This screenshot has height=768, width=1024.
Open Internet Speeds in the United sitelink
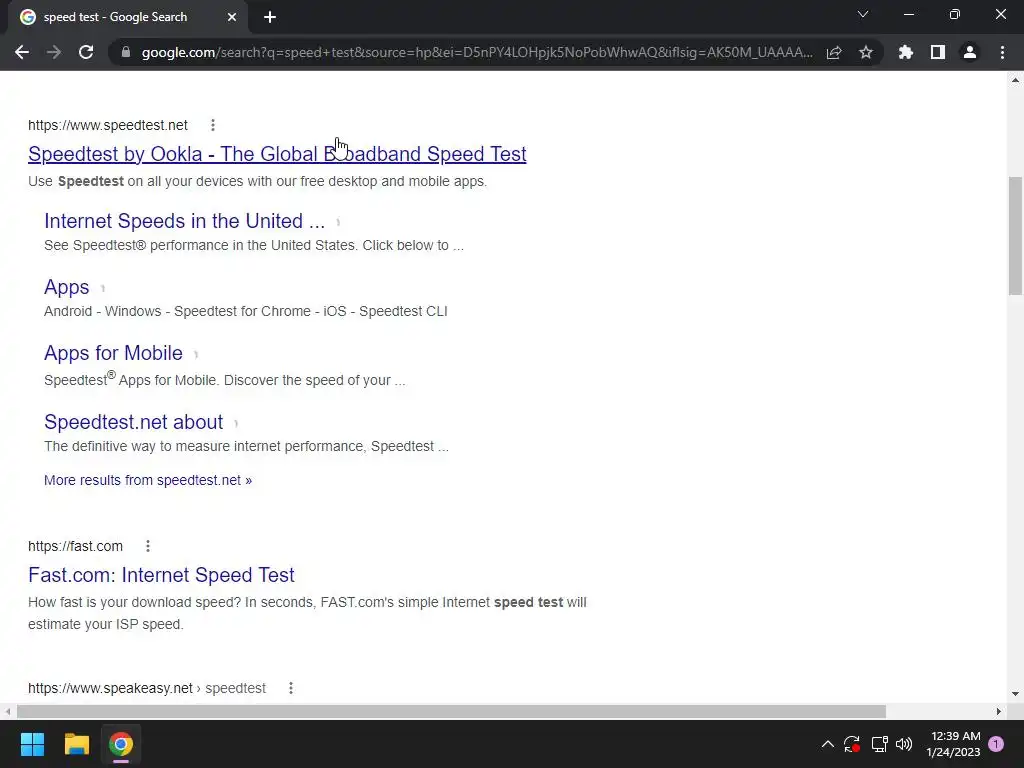pos(184,221)
